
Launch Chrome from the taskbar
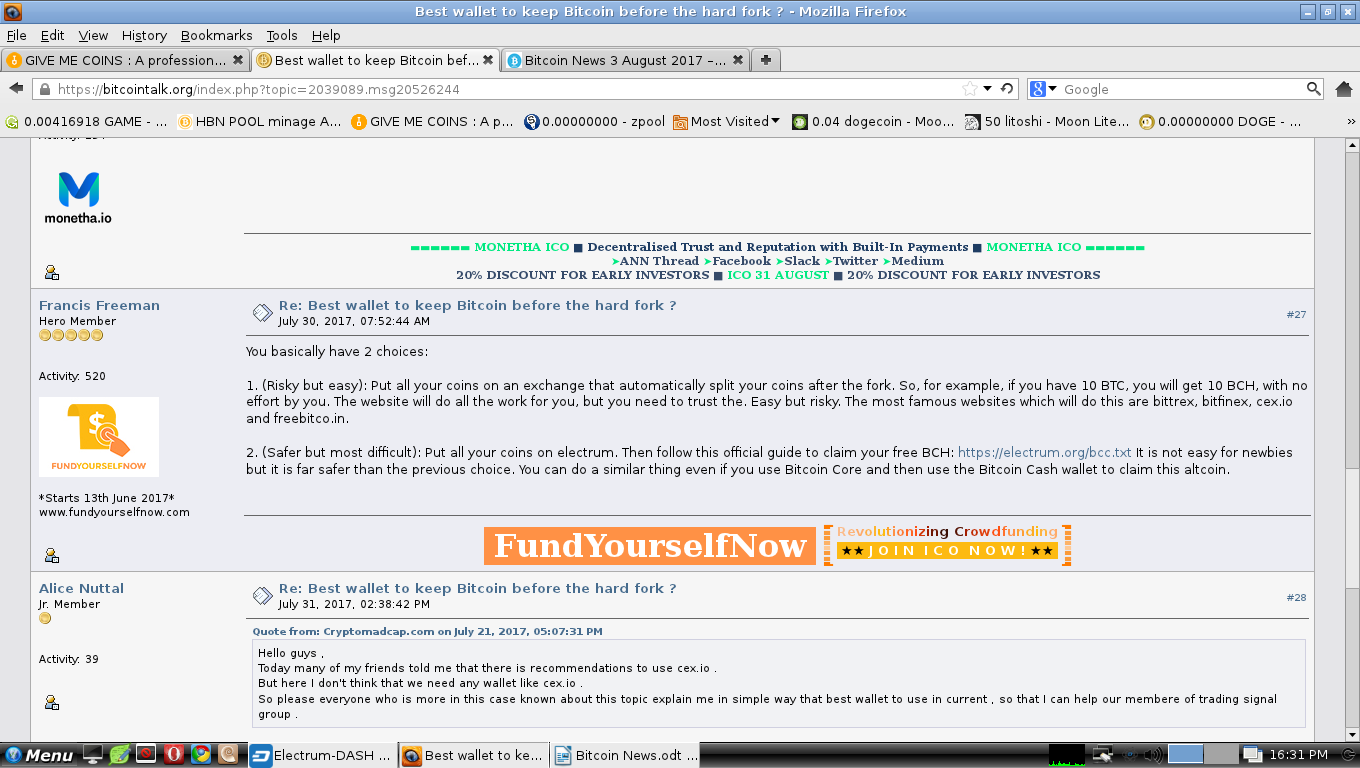(200, 755)
